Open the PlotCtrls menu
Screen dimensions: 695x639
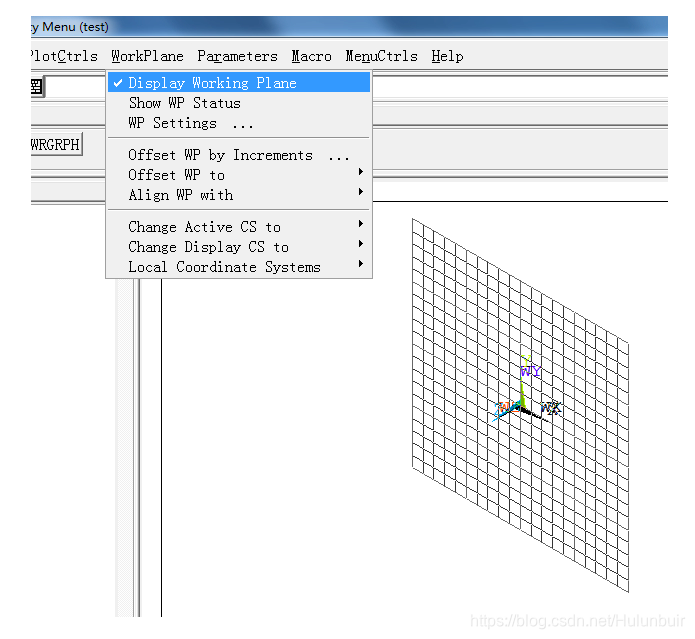[x=65, y=56]
